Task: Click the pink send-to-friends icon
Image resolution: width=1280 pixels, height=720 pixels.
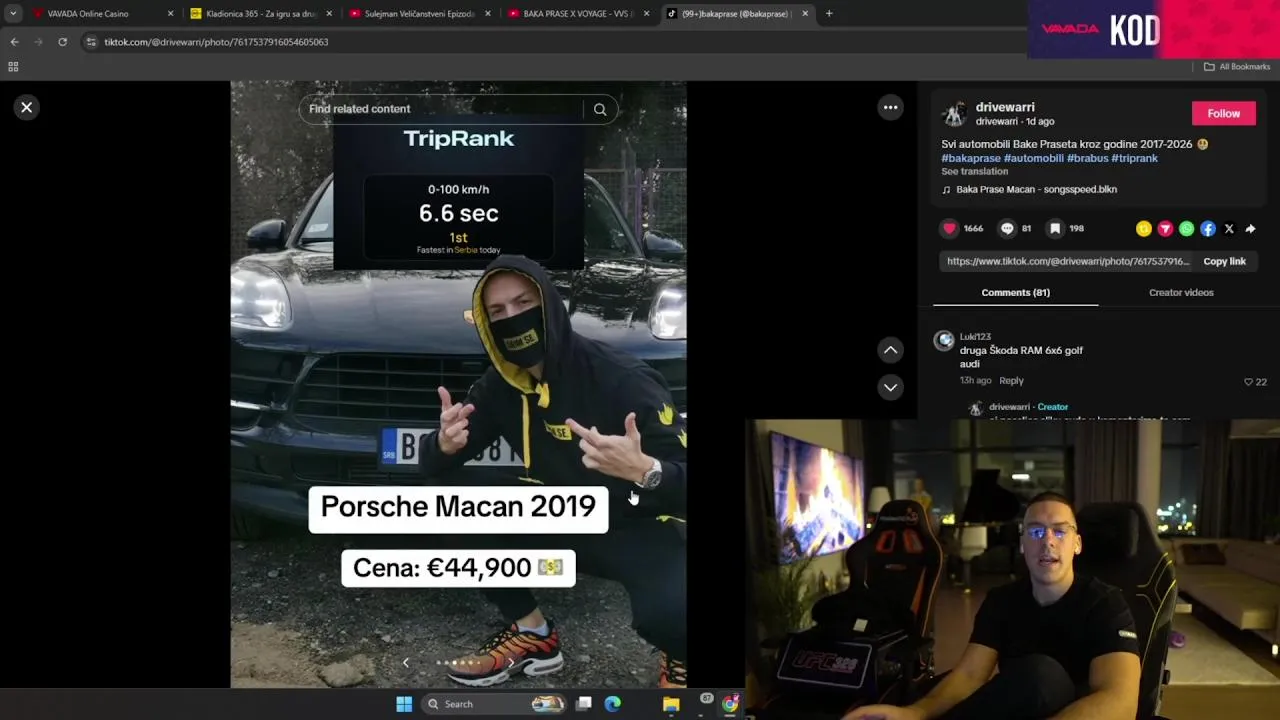Action: 1165,229
